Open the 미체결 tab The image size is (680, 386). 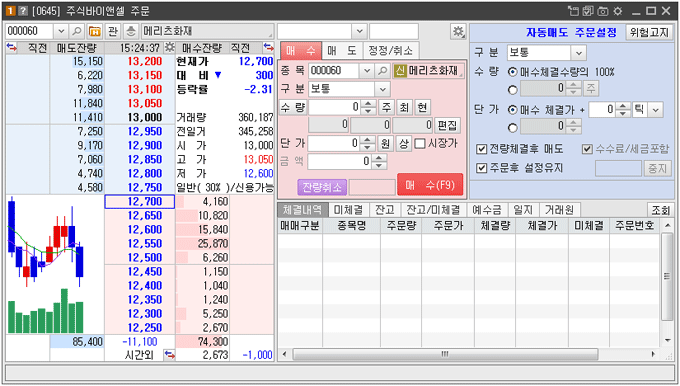click(348, 210)
